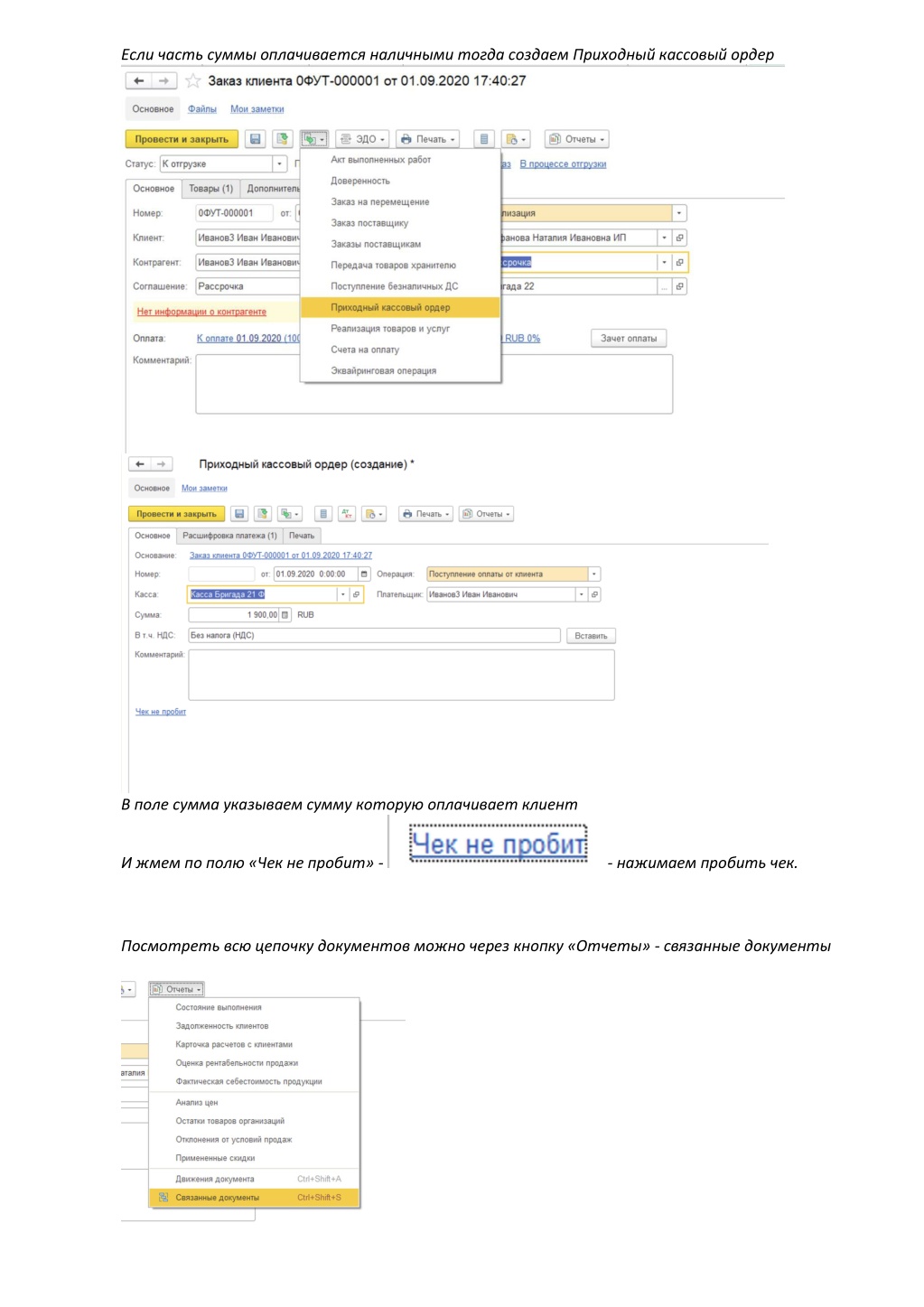The height and width of the screenshot is (1307, 924).
Task: Open attached files icon in Приходный кассовый ордер
Action: (374, 514)
